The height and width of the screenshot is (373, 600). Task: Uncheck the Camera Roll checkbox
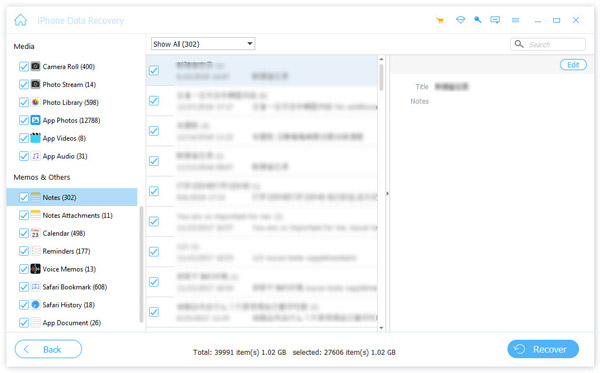click(x=24, y=67)
